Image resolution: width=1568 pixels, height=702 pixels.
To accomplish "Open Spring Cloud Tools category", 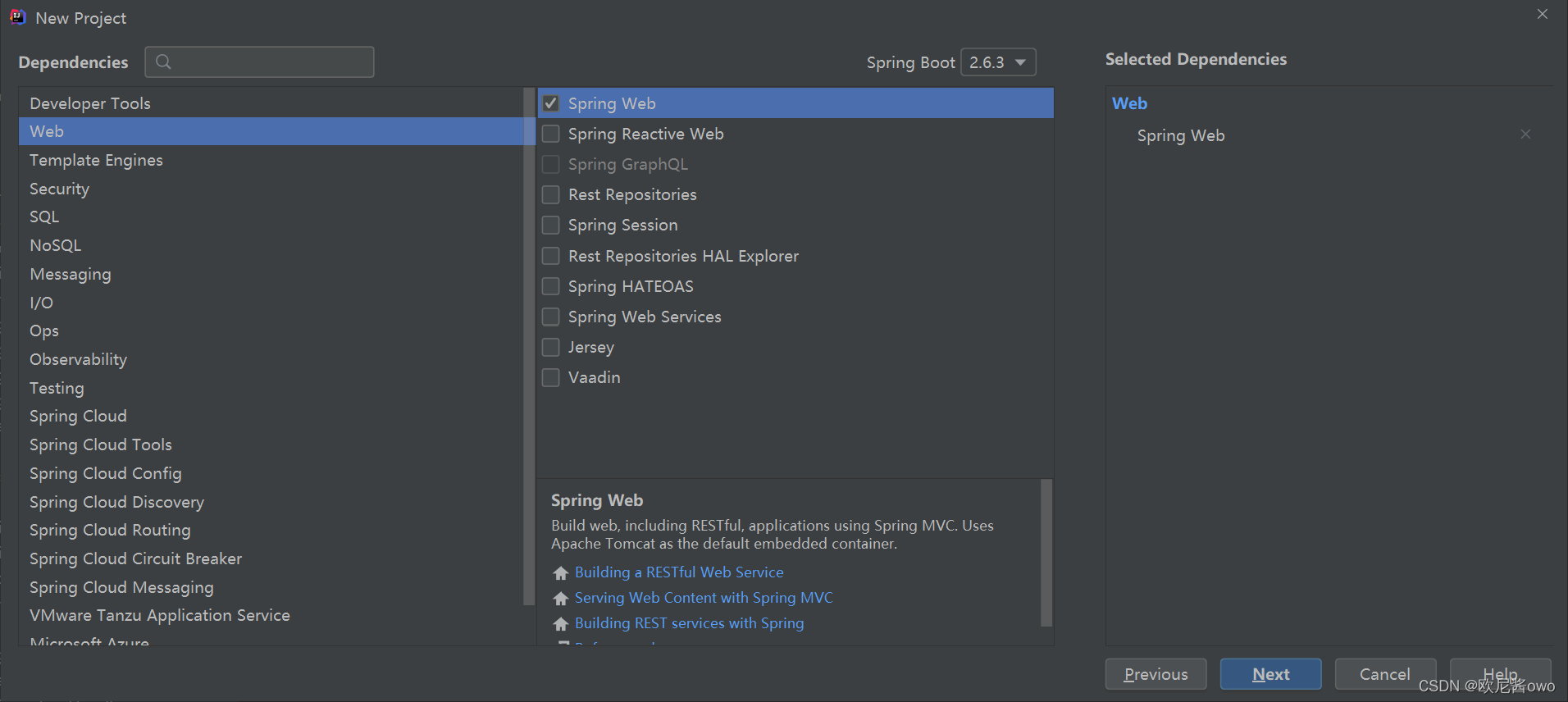I will pyautogui.click(x=271, y=444).
